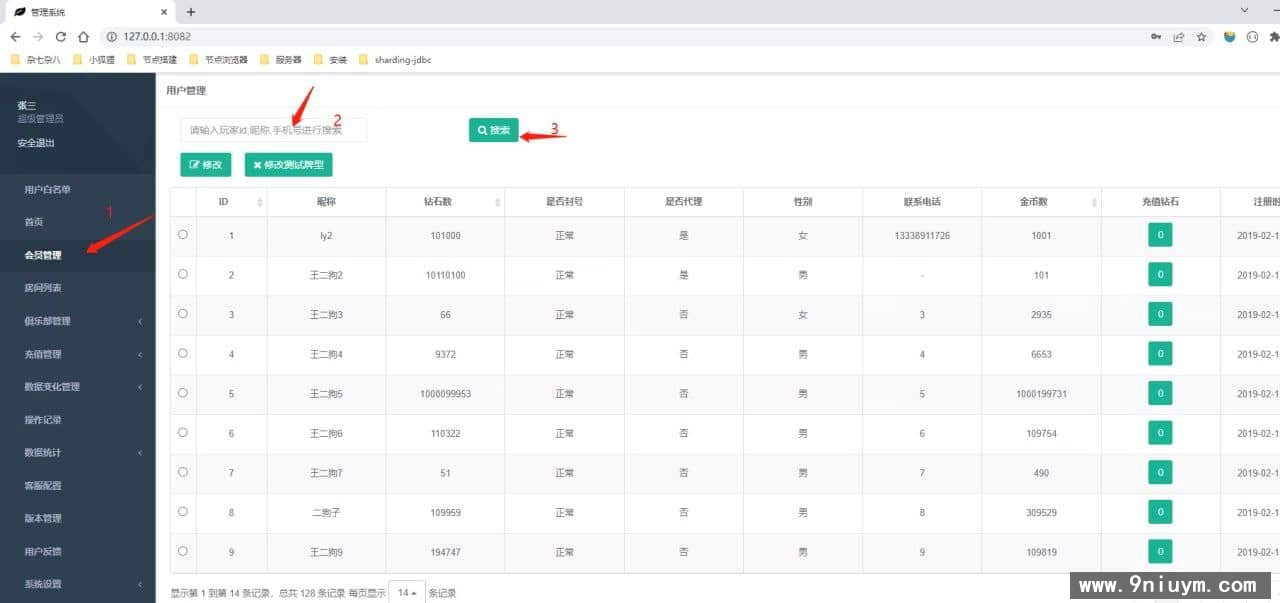Select the radio button for 王二狗2
Viewport: 1280px width, 603px height.
point(182,273)
